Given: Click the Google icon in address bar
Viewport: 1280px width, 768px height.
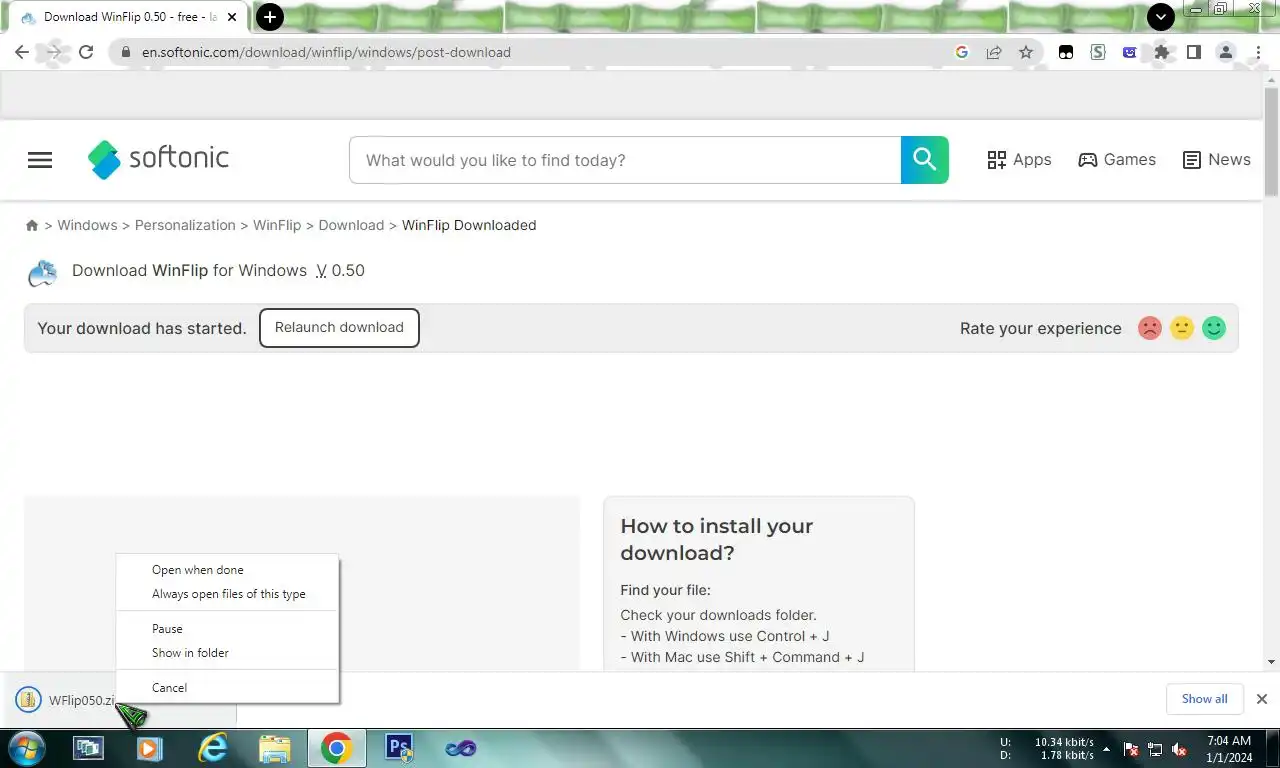Looking at the screenshot, I should (x=962, y=52).
